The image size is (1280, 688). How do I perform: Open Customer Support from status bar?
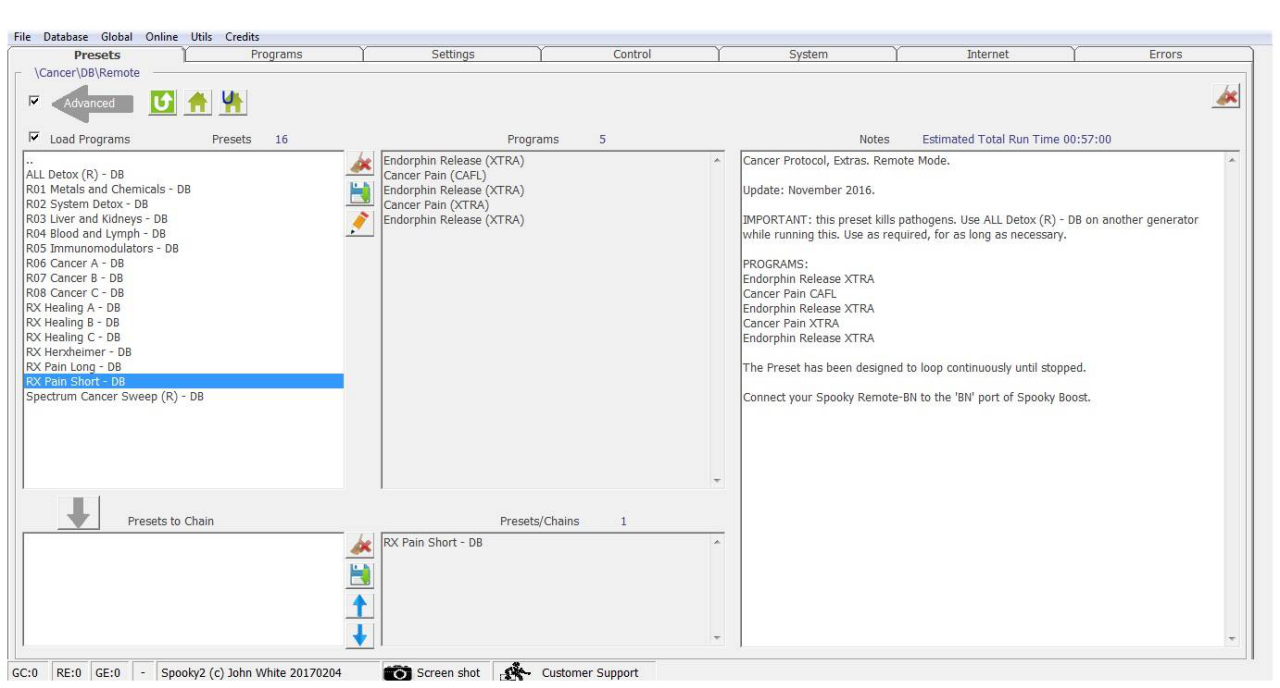pos(589,673)
